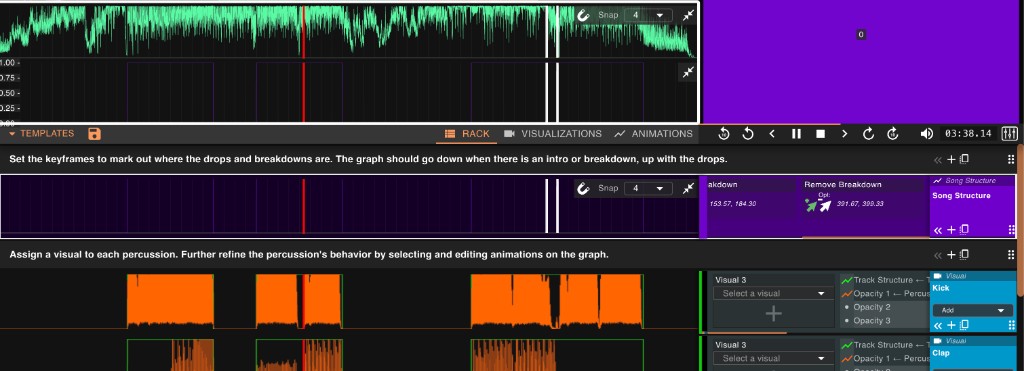Grab the drag handle of the percussion instruction row
The width and height of the screenshot is (1024, 371).
click(x=1012, y=255)
